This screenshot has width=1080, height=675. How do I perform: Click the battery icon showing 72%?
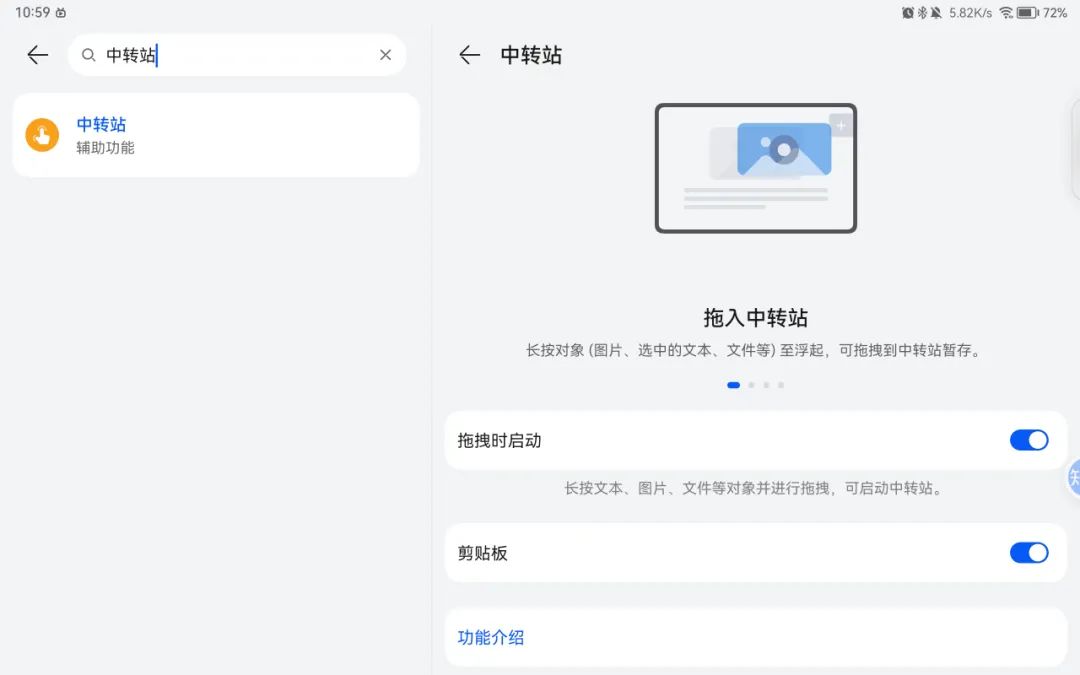point(1027,12)
